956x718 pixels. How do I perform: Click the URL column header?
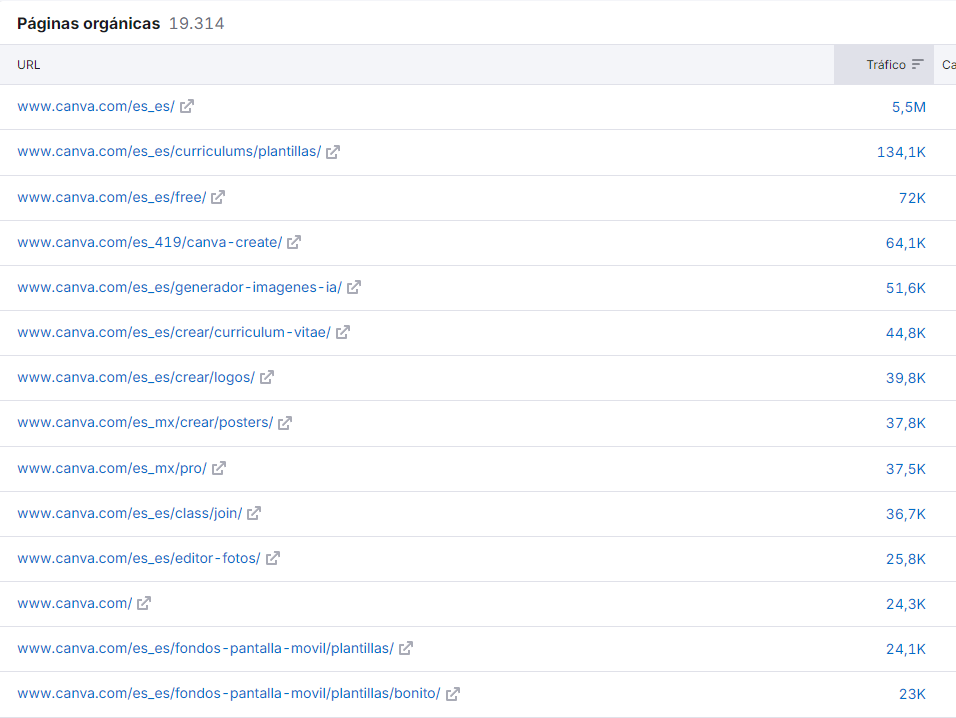tap(29, 65)
